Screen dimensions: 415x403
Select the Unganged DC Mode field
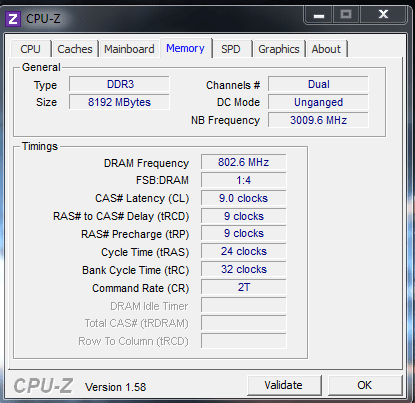(318, 102)
